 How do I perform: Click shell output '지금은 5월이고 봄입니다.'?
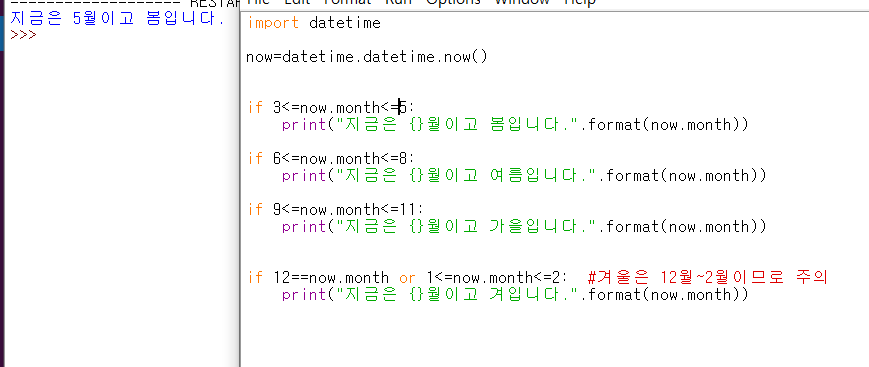117,18
